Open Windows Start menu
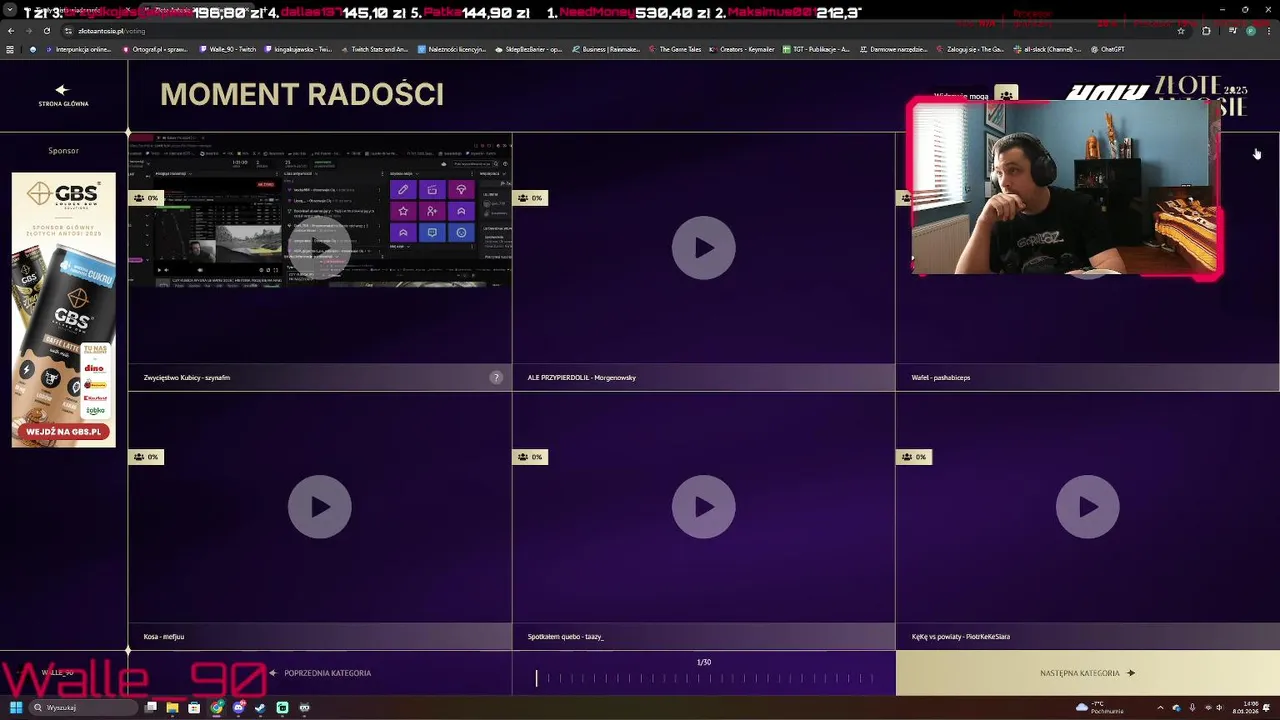Viewport: 1280px width, 720px height. pyautogui.click(x=15, y=708)
